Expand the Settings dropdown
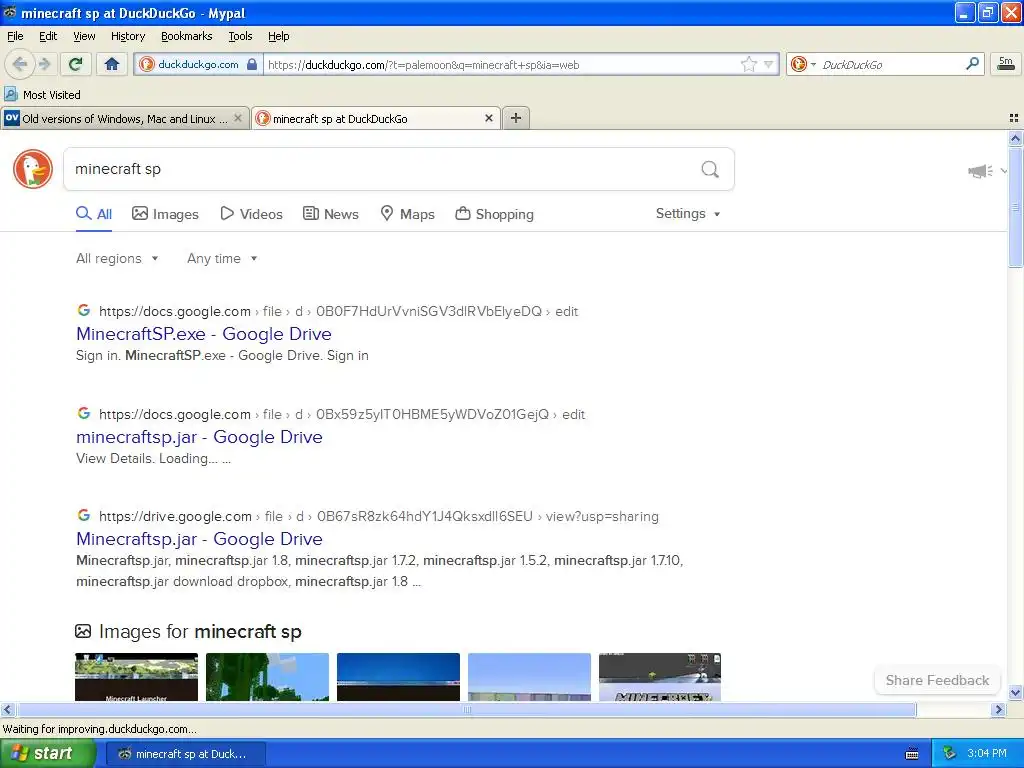 point(688,214)
